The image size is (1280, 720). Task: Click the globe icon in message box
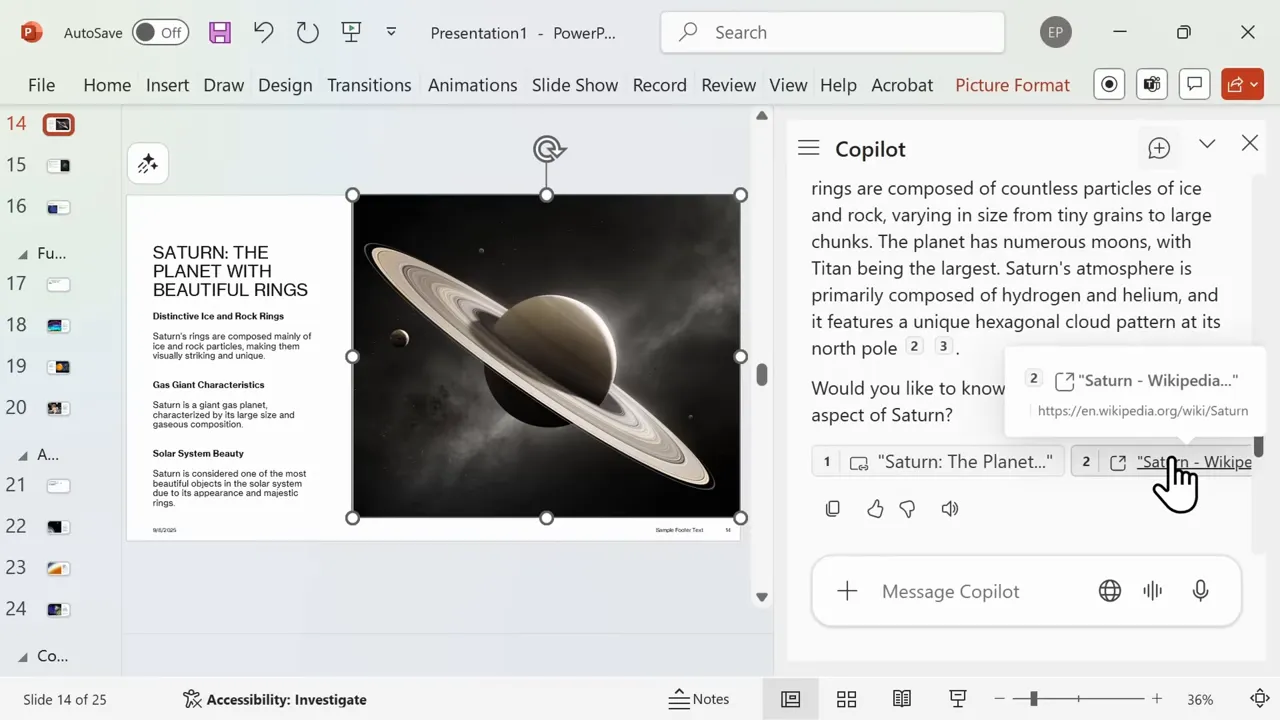(x=1110, y=591)
